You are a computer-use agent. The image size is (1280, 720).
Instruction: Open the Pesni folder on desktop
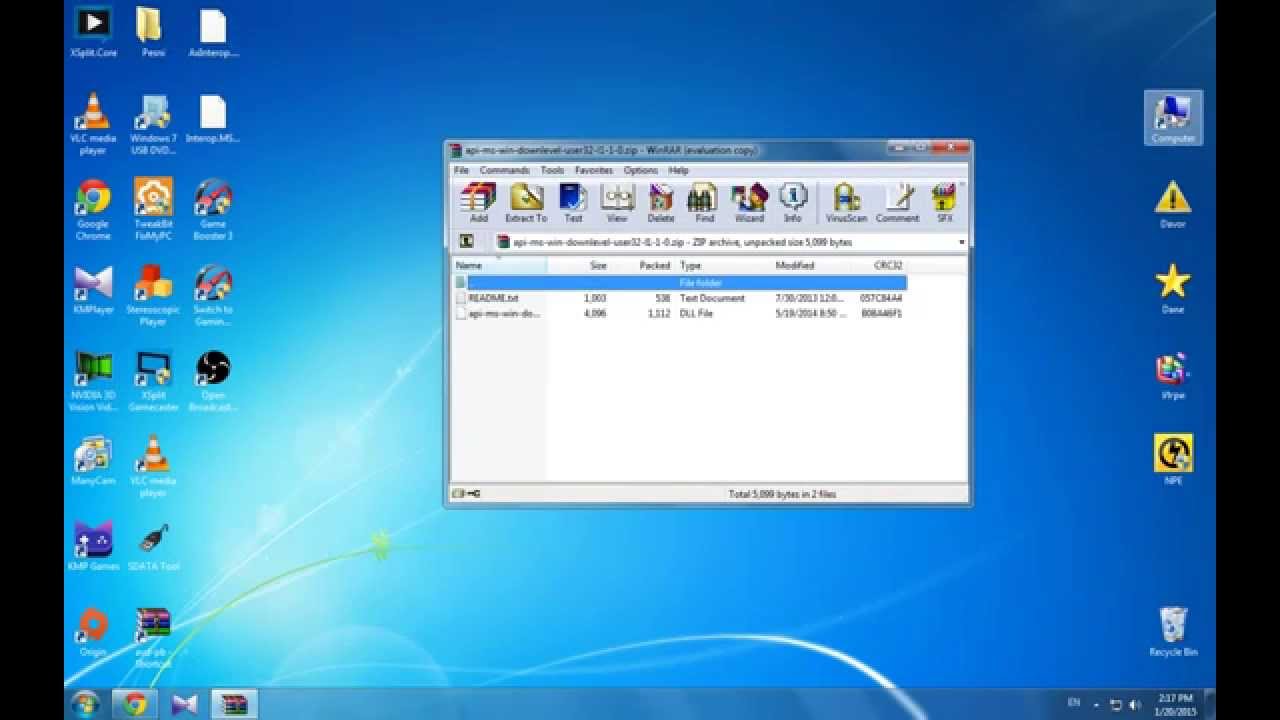tap(153, 32)
